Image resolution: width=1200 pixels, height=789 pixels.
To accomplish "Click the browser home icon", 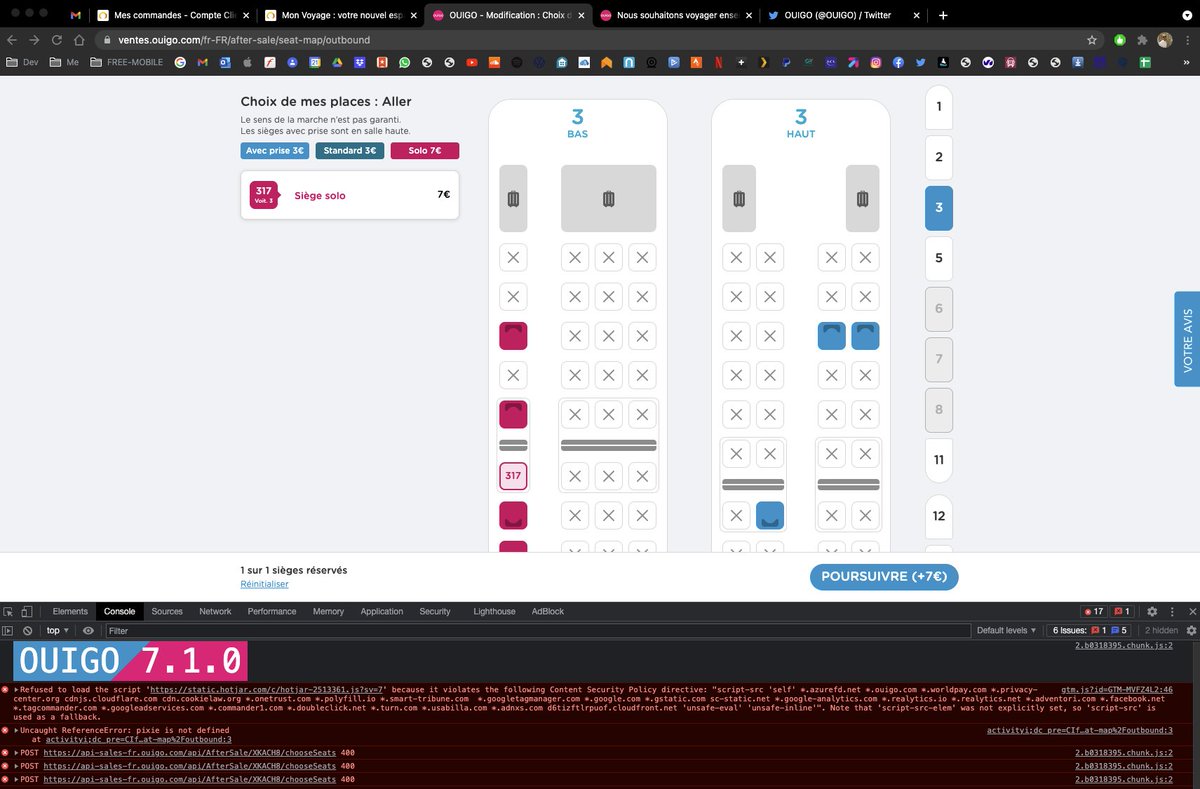I will click(80, 40).
